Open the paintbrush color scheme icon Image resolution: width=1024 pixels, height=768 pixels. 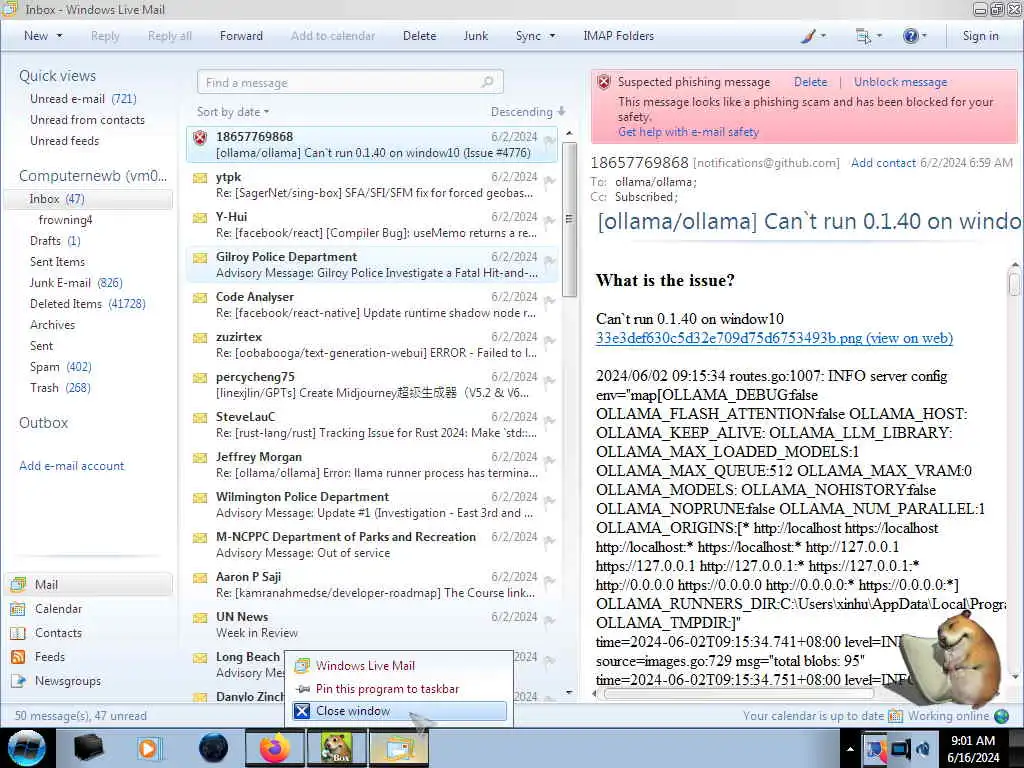coord(808,37)
